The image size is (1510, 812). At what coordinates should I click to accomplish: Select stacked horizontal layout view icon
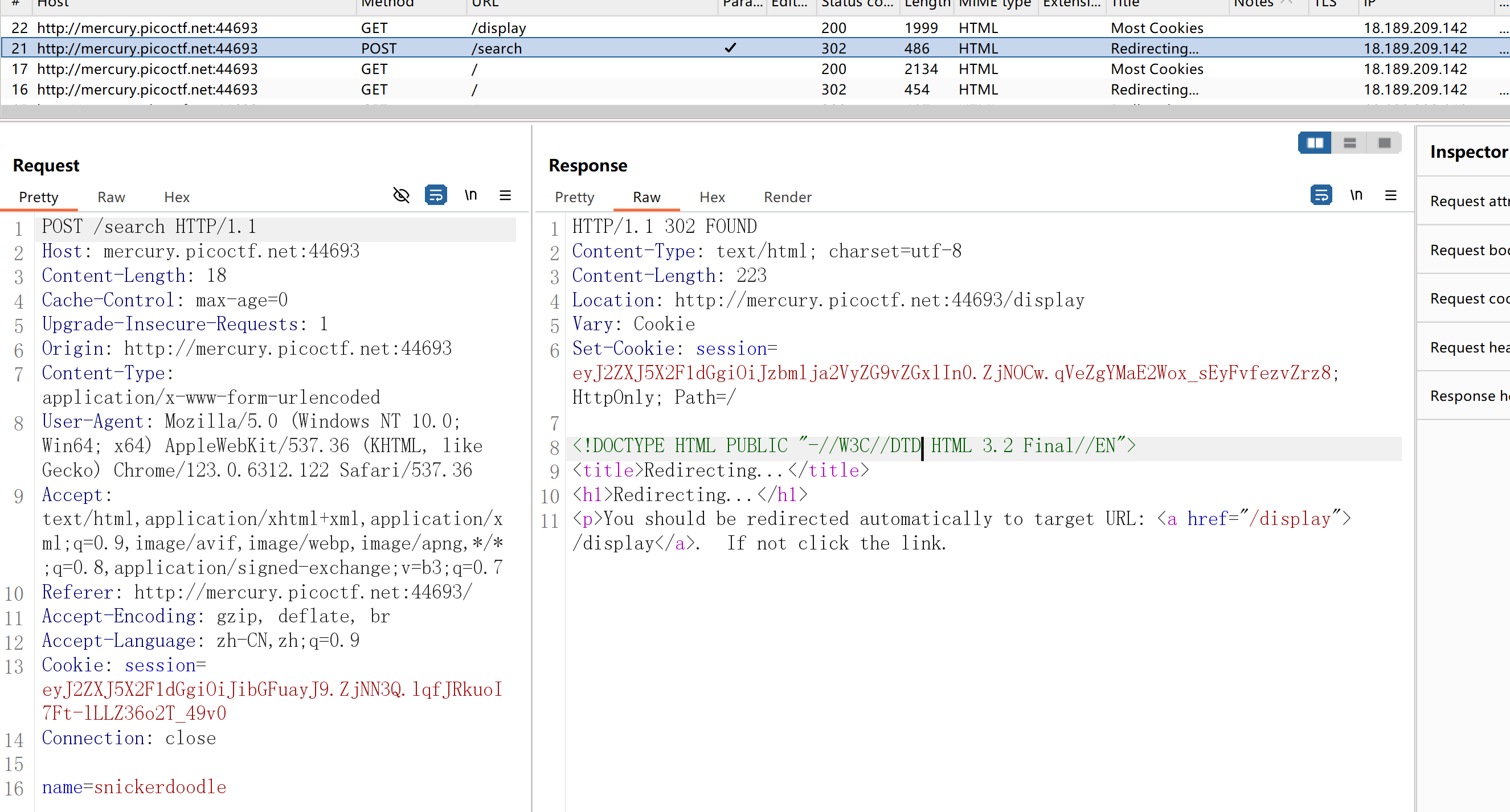pos(1349,143)
